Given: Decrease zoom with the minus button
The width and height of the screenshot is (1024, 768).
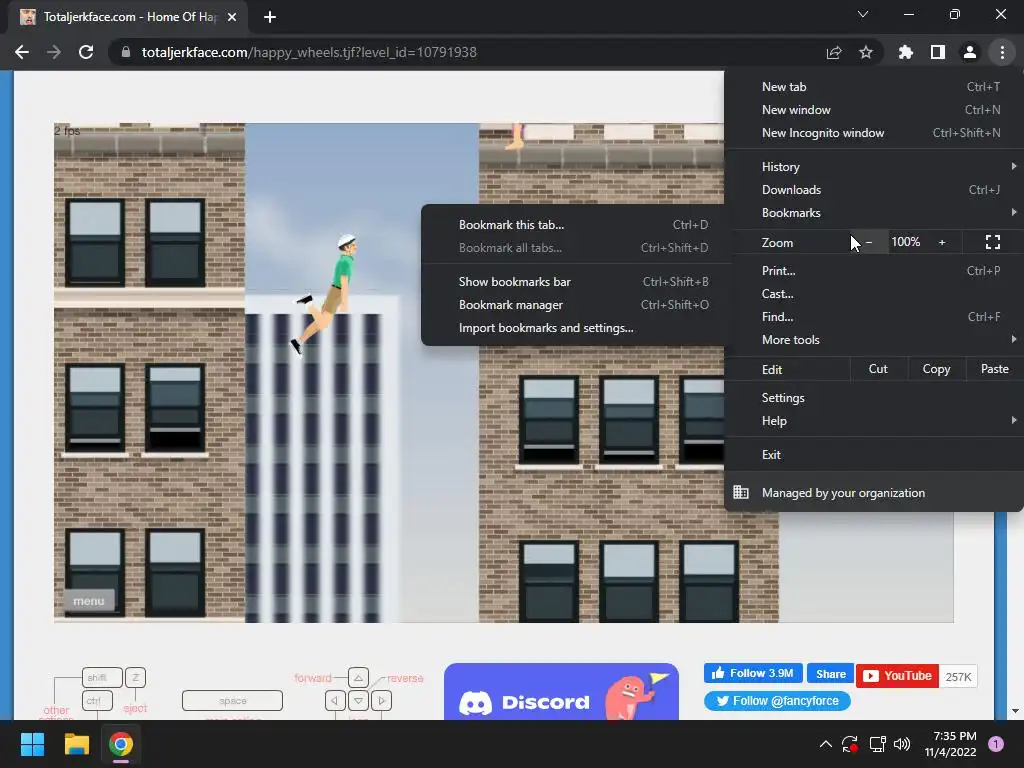Looking at the screenshot, I should point(869,242).
